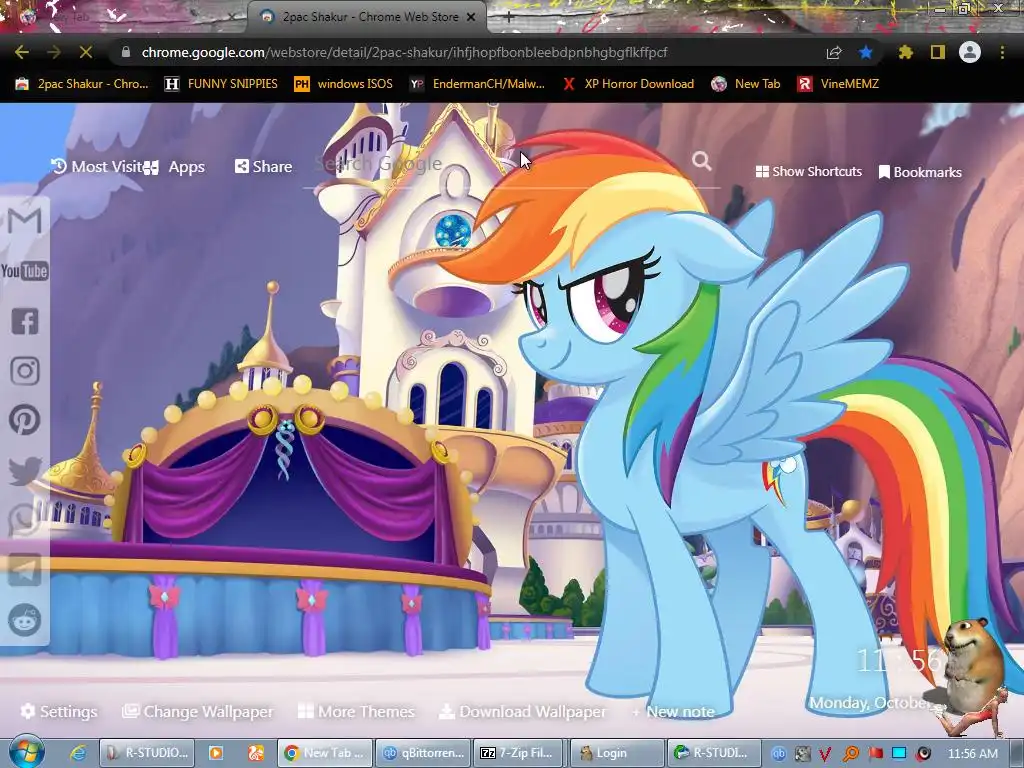The height and width of the screenshot is (768, 1024).
Task: Switch to the Login taskbar window
Action: click(x=618, y=753)
